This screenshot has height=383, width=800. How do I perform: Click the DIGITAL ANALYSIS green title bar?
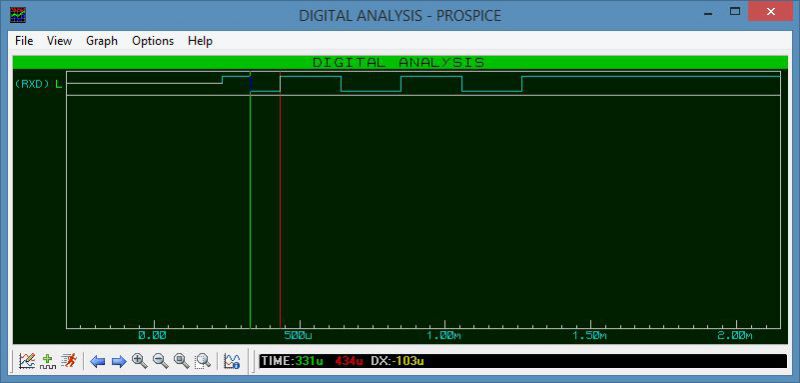click(399, 63)
